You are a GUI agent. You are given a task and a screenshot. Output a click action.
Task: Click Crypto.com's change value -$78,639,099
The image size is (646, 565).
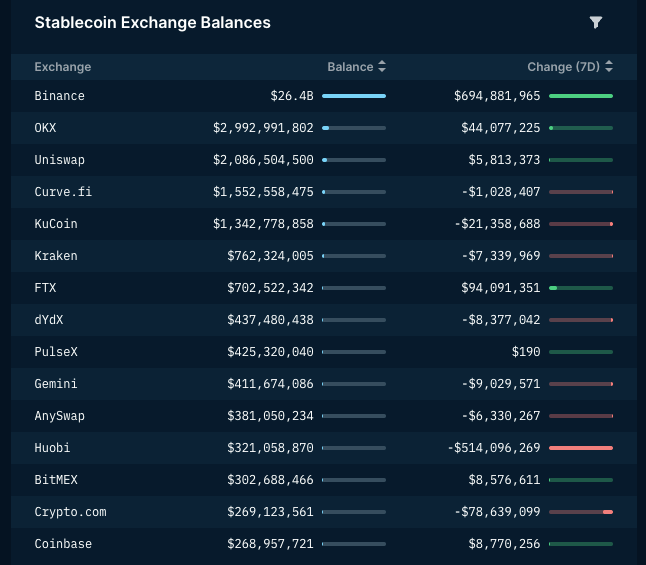(x=497, y=512)
